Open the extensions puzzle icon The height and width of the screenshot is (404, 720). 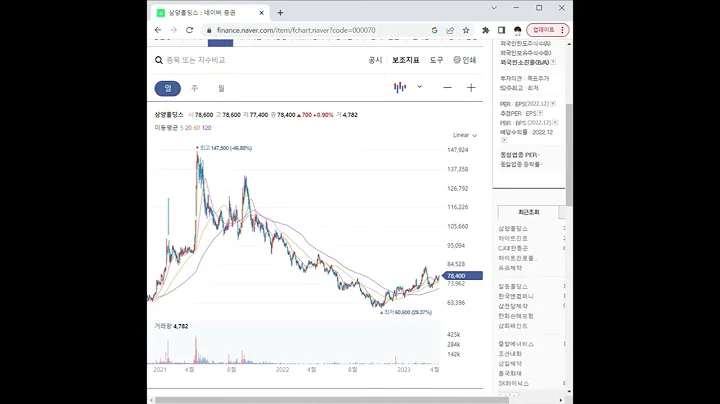click(485, 30)
